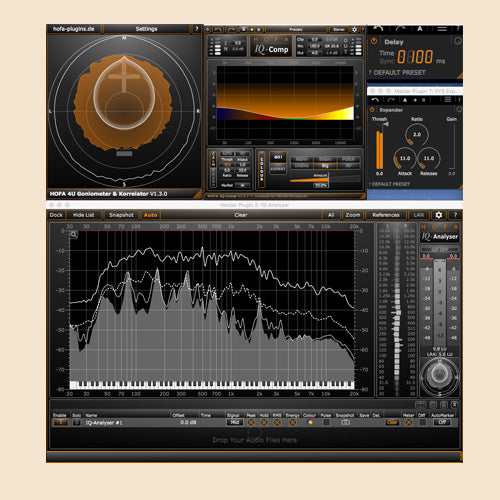Toggle Energy checkbox for IQ-Analyser #1
The height and width of the screenshot is (500, 500).
(293, 422)
